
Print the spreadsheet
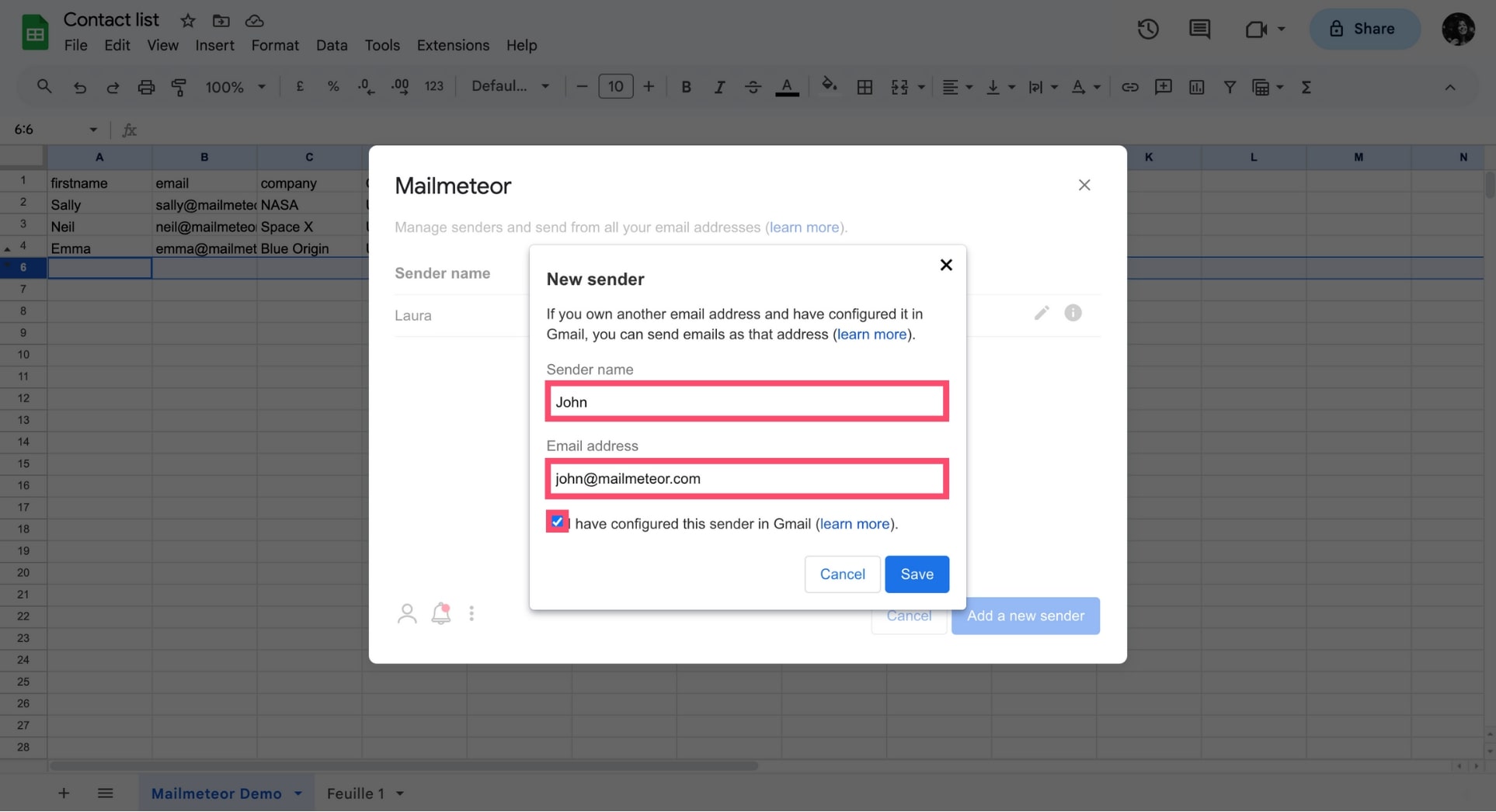146,87
